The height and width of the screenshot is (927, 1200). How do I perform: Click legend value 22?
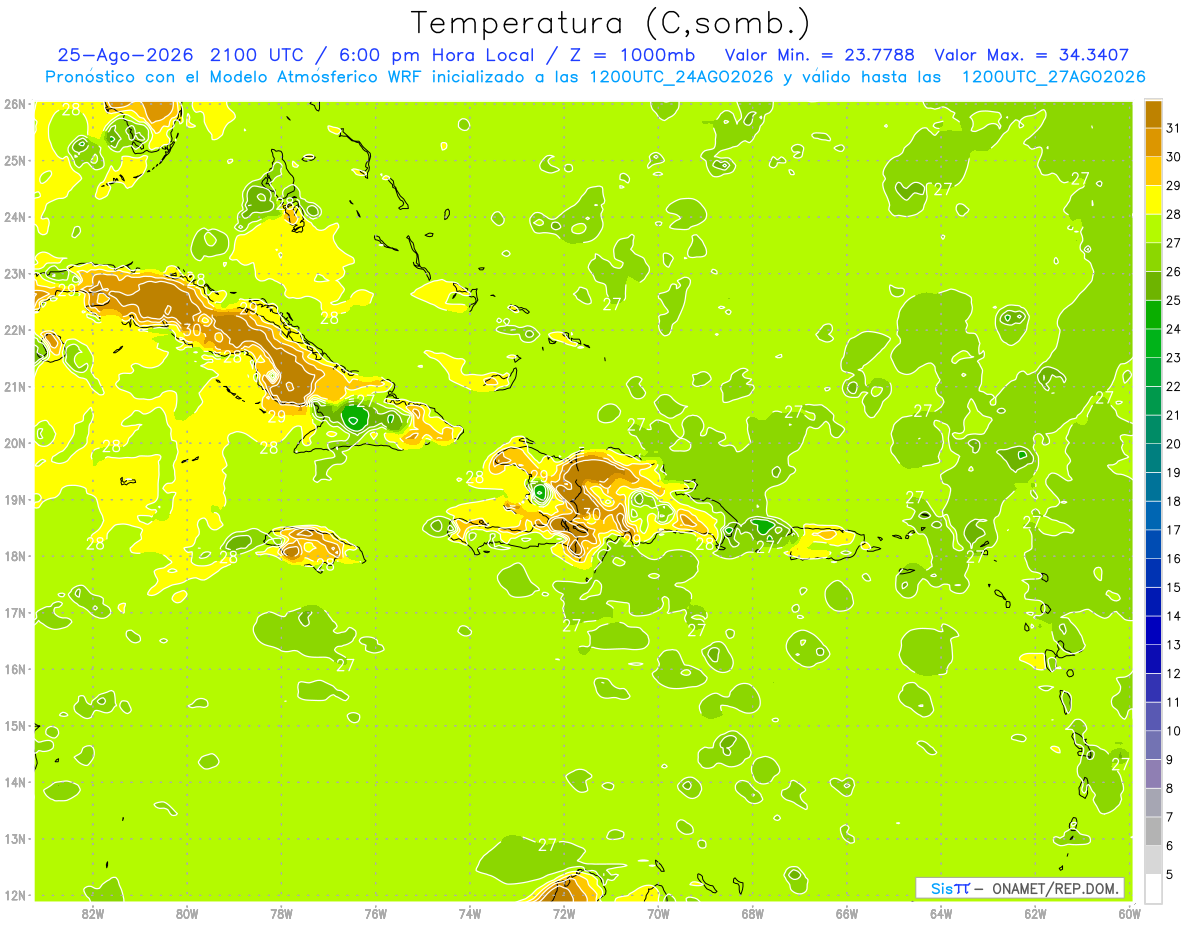pos(1173,386)
